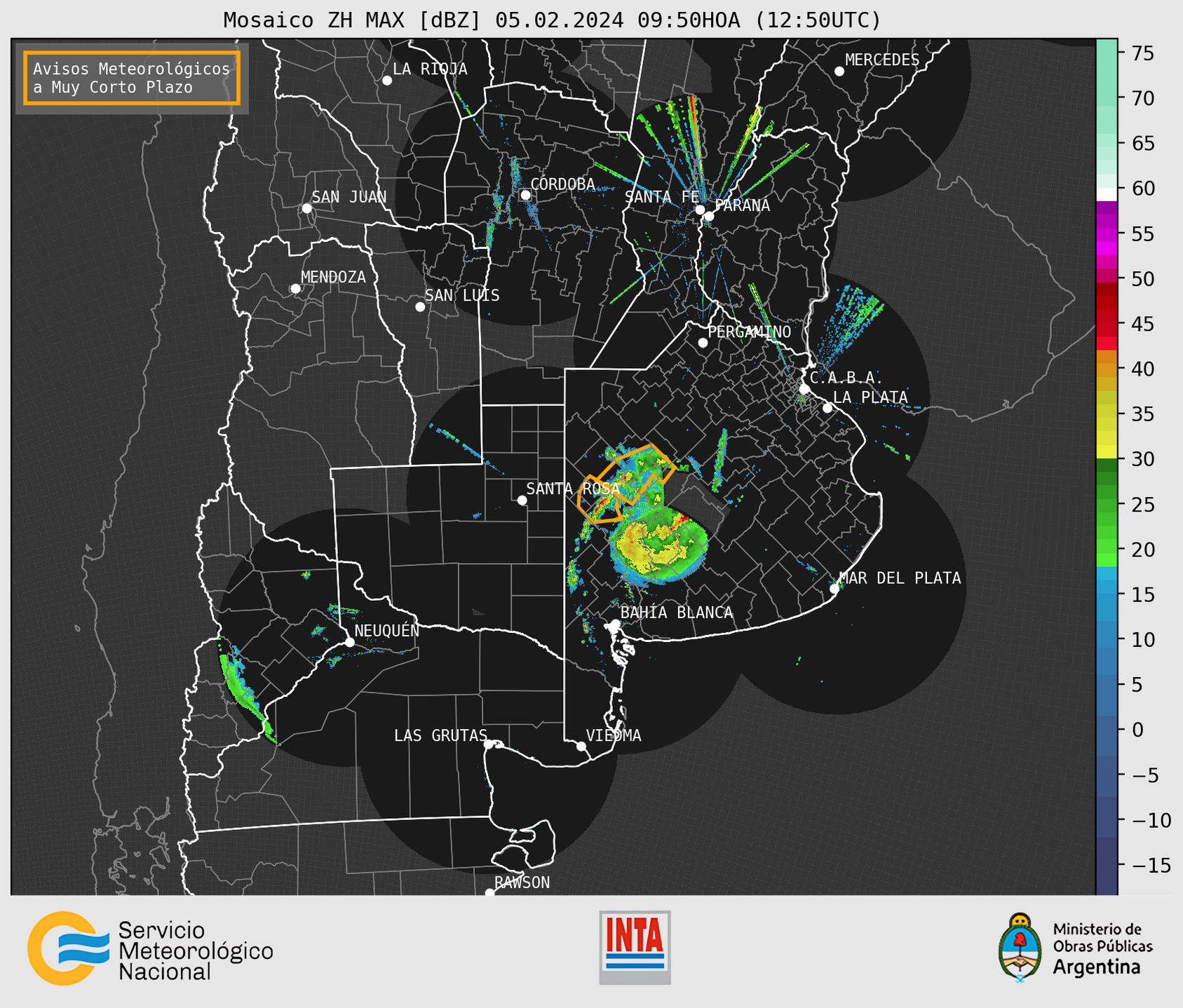Screen dimensions: 1183x1008
Task: Click the Neuquén city marker
Action: pyautogui.click(x=349, y=642)
